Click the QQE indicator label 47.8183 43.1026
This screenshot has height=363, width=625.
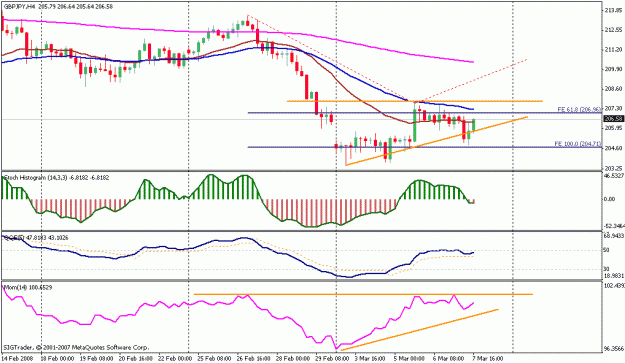pos(36,238)
